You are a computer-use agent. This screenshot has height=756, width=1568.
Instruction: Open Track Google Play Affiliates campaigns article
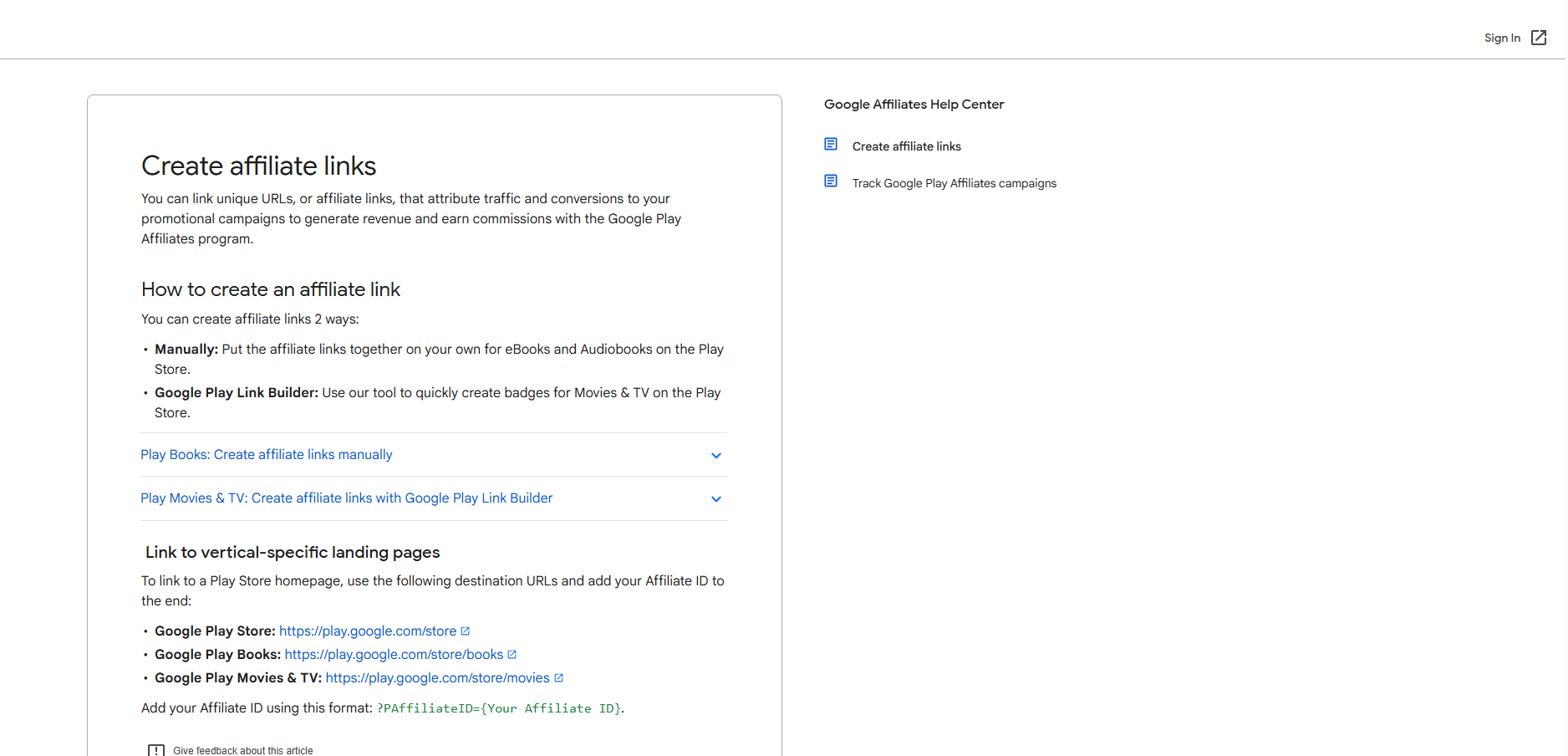(954, 183)
